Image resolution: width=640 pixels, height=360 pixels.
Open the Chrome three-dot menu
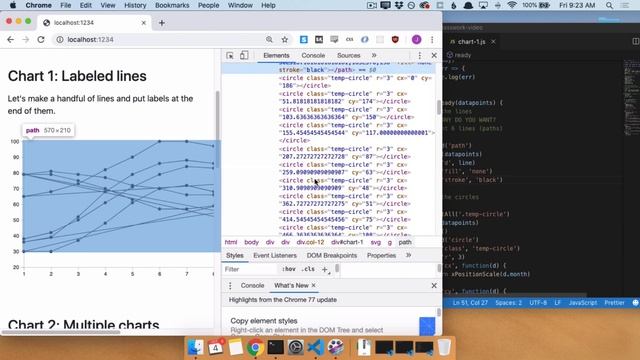[432, 40]
